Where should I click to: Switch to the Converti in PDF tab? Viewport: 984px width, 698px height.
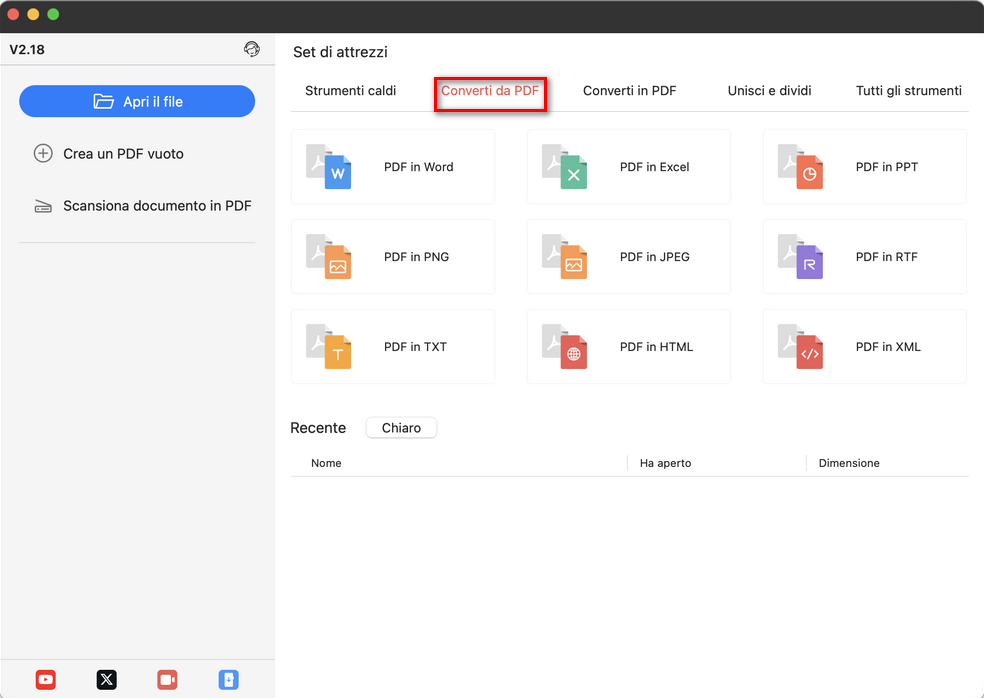point(628,90)
